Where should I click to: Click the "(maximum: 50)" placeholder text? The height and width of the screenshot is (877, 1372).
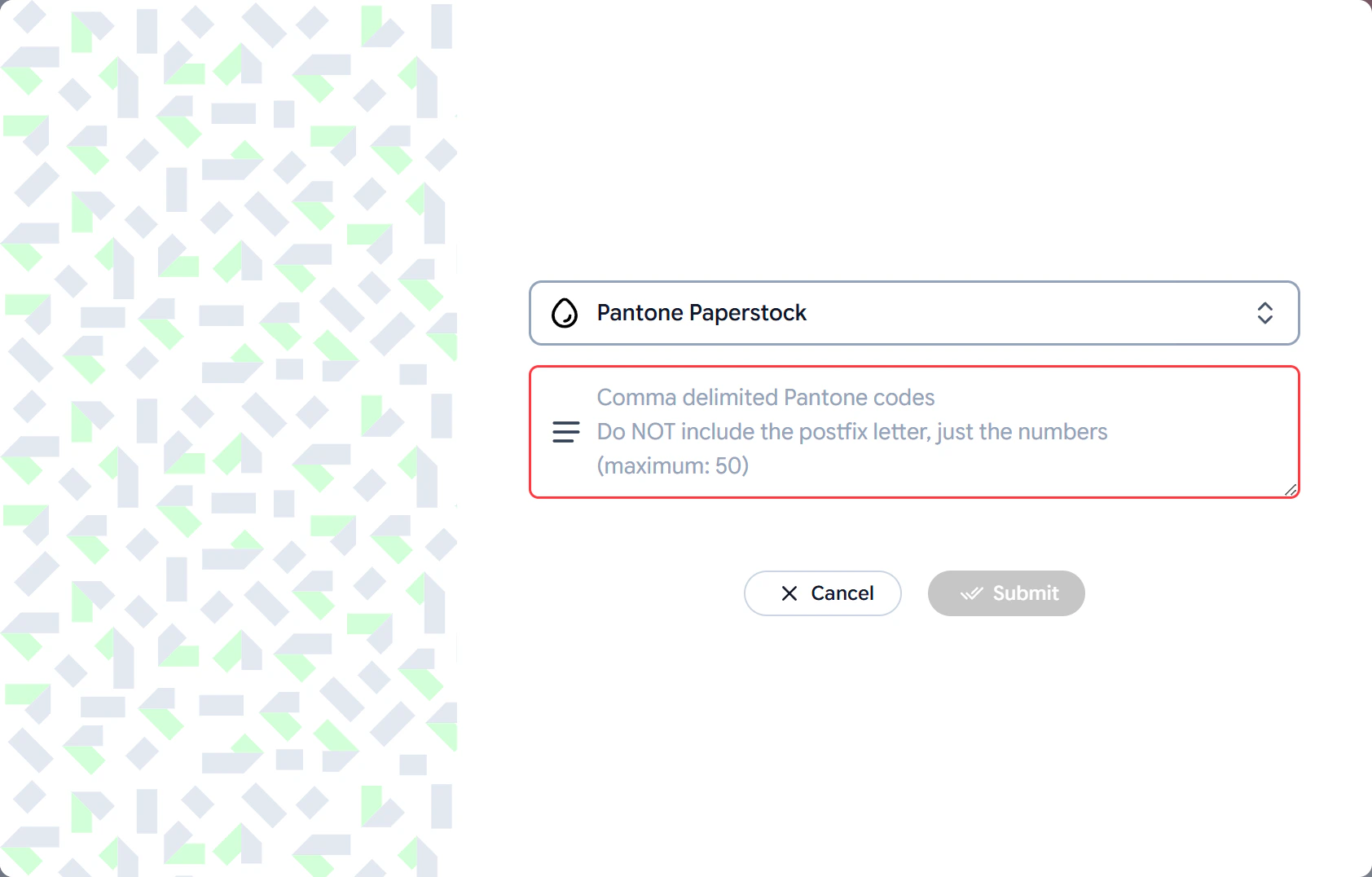point(673,466)
